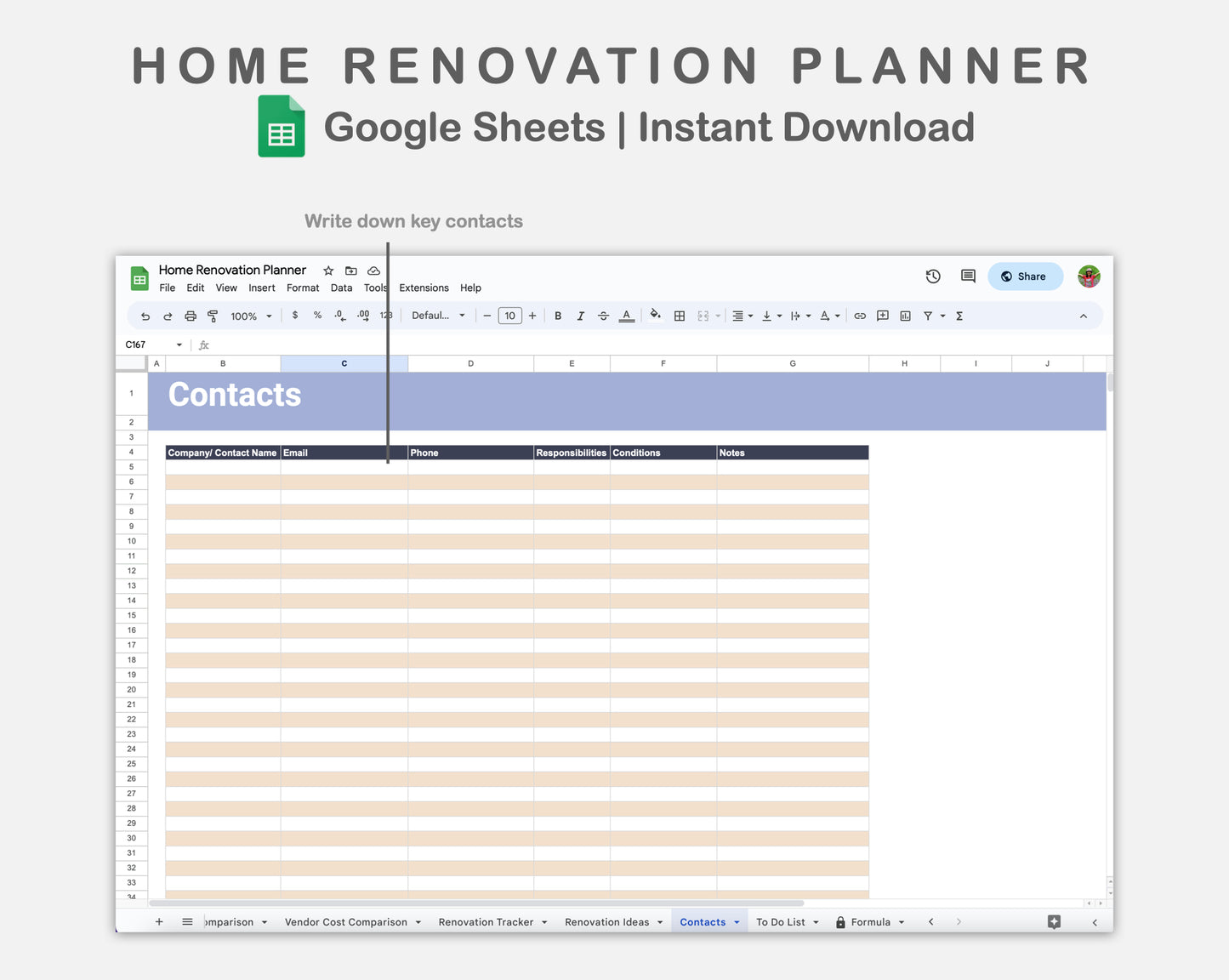Open the Name box dropdown arrow
The width and height of the screenshot is (1229, 980).
click(179, 345)
